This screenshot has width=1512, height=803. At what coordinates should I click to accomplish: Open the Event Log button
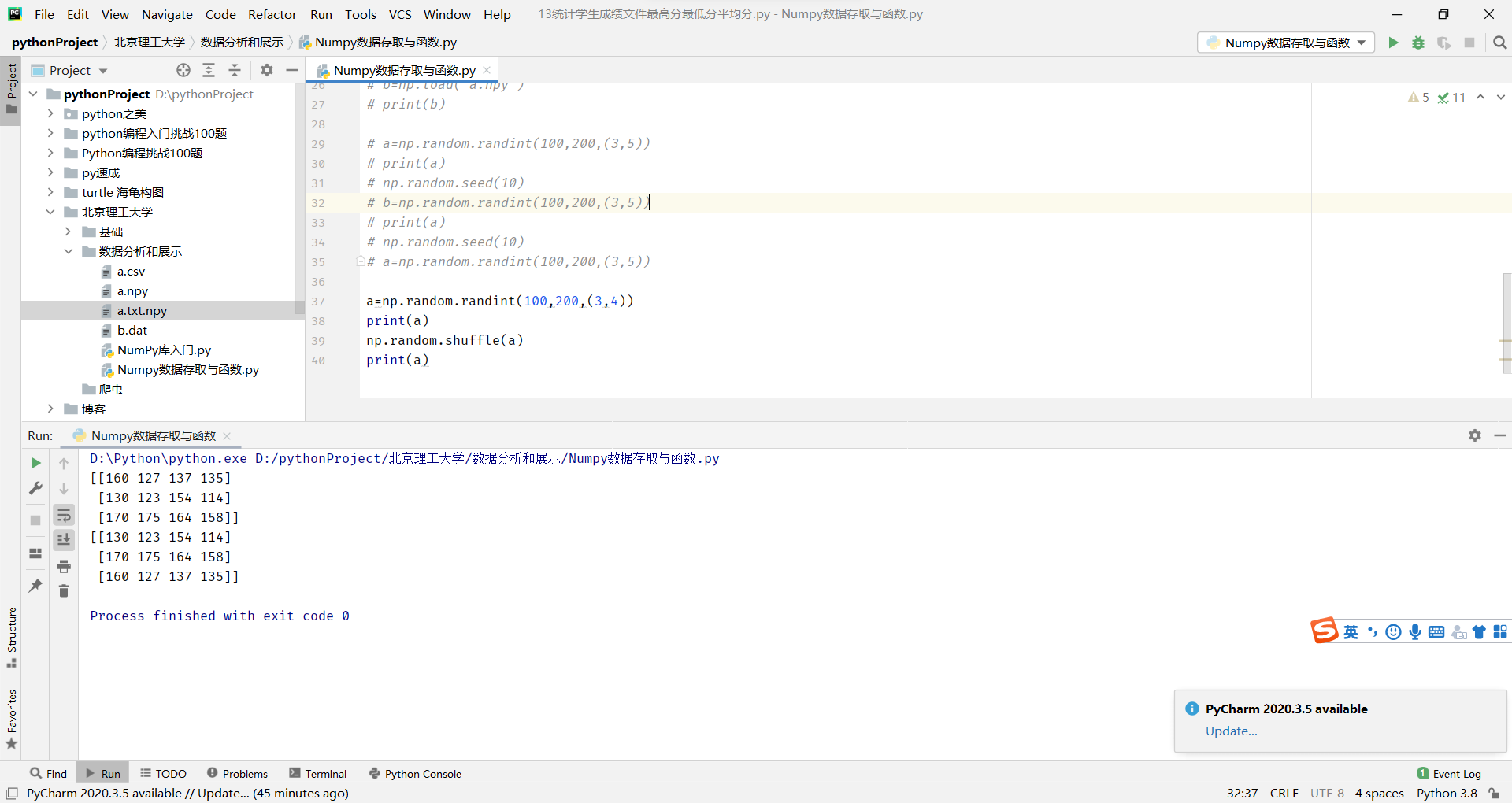pyautogui.click(x=1448, y=774)
